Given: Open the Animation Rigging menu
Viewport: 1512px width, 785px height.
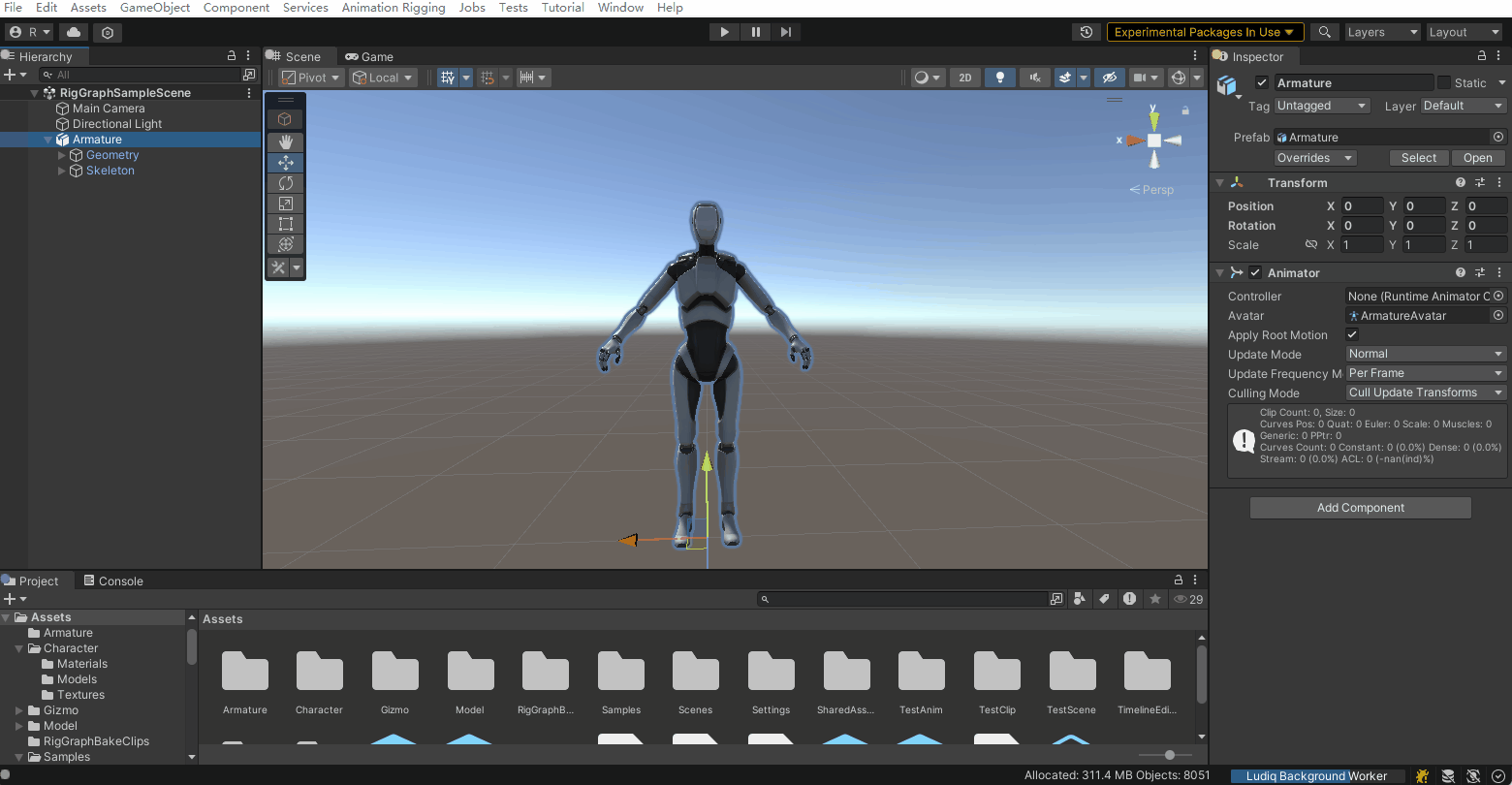Looking at the screenshot, I should [x=394, y=8].
